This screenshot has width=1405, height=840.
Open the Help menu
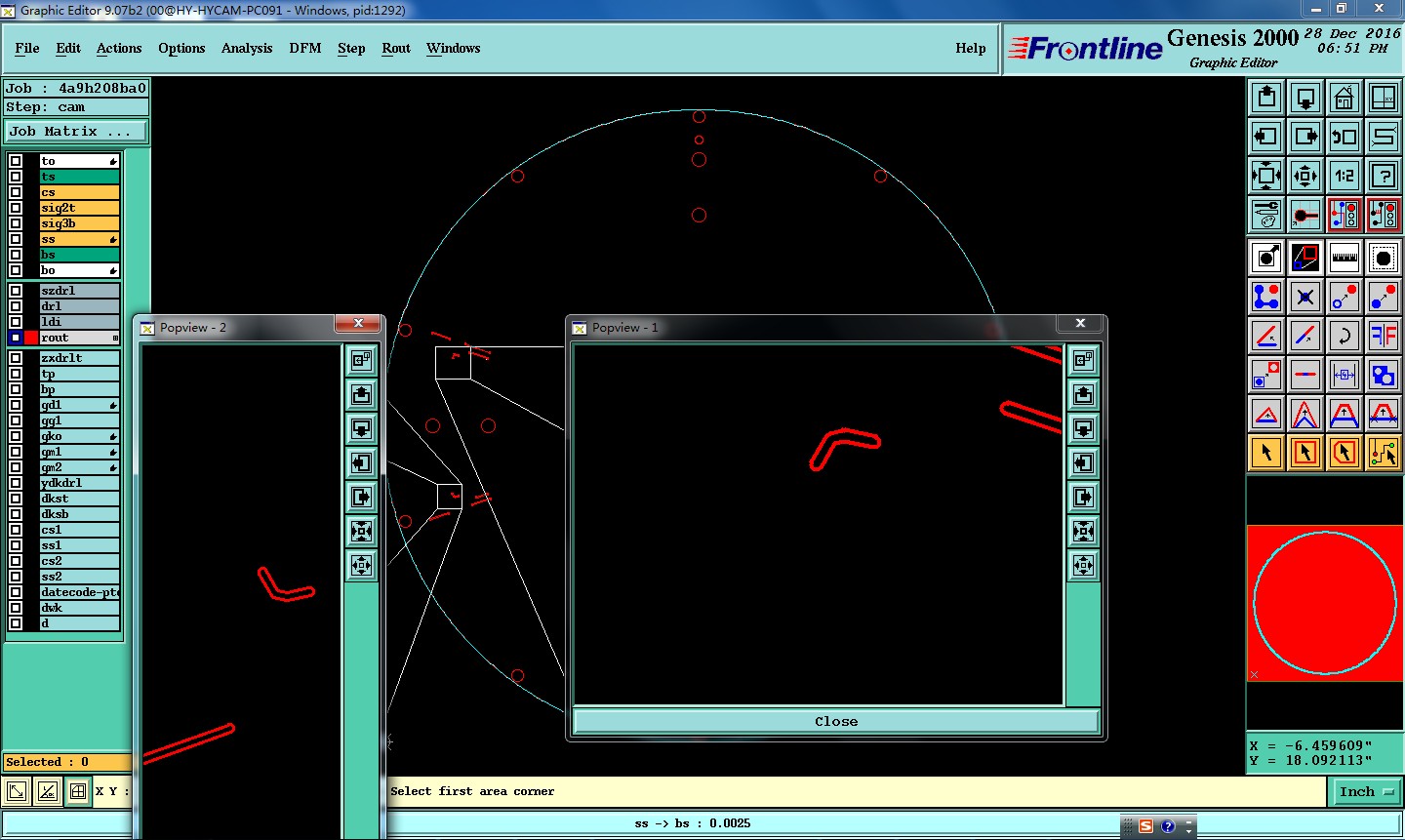click(971, 48)
